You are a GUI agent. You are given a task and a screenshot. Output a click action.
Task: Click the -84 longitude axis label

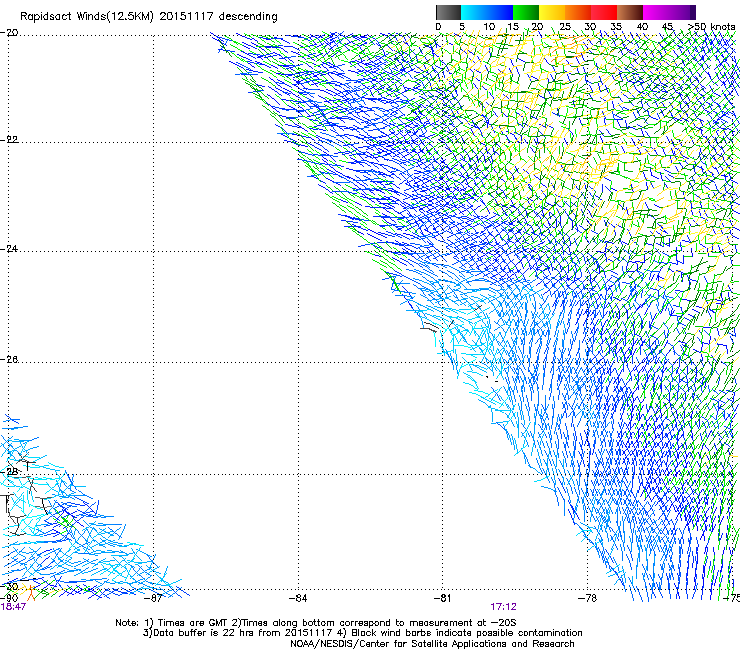(298, 599)
